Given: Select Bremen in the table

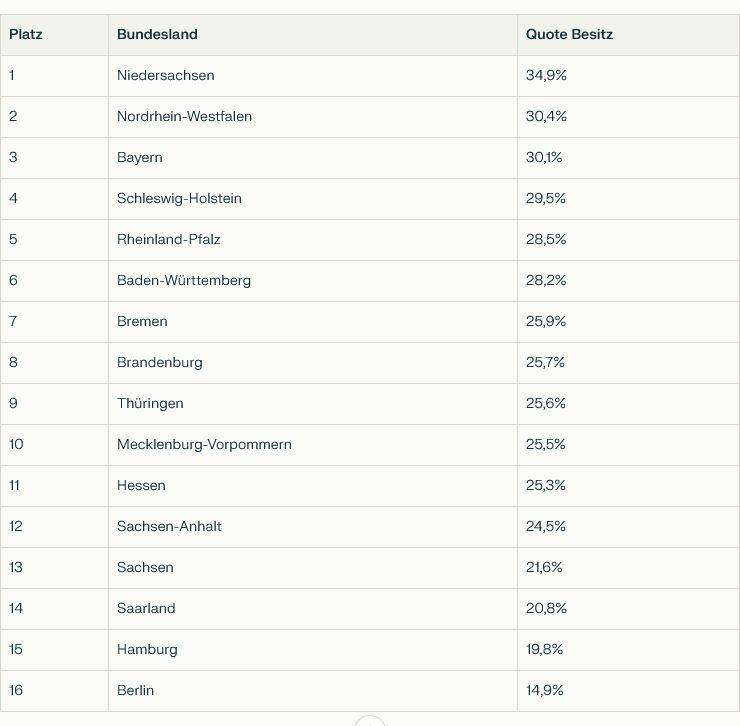Looking at the screenshot, I should point(142,321).
